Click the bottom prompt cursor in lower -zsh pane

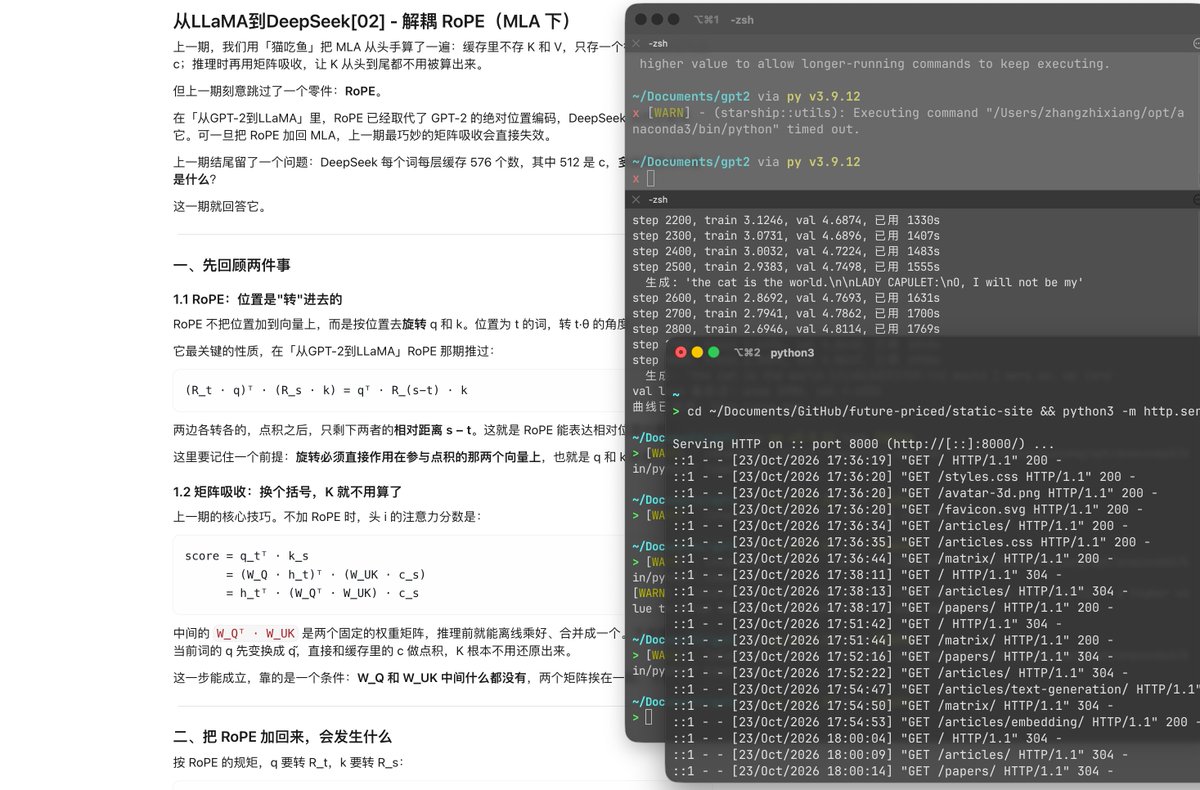pos(649,718)
